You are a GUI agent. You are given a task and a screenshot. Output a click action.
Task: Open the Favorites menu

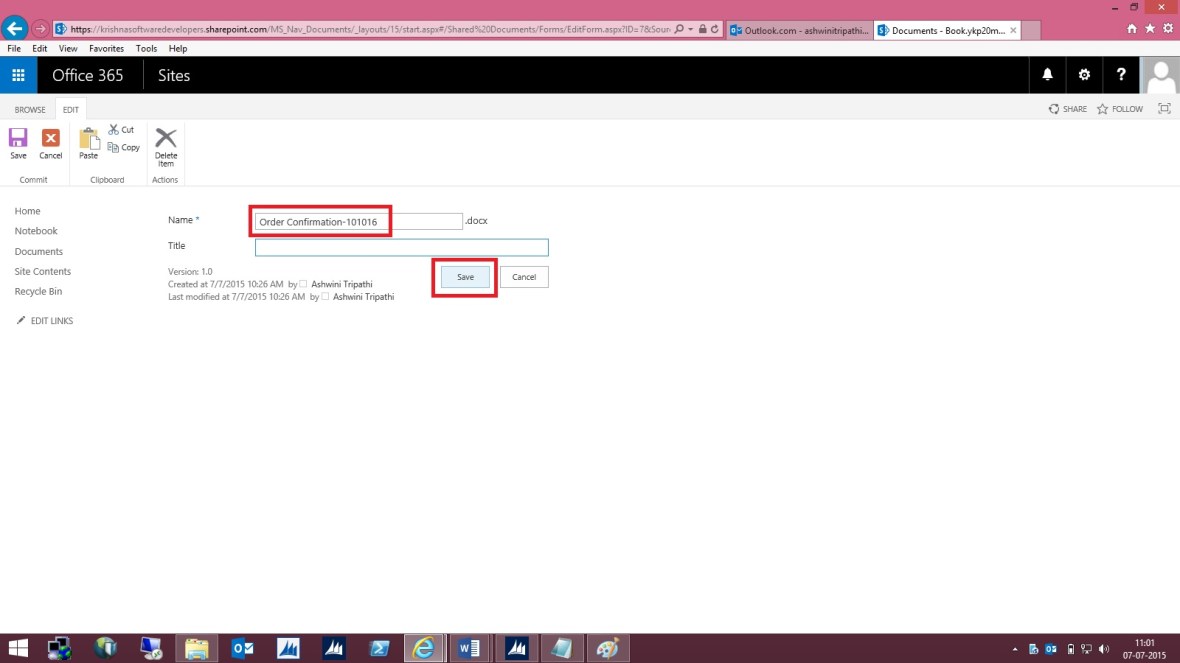point(106,47)
